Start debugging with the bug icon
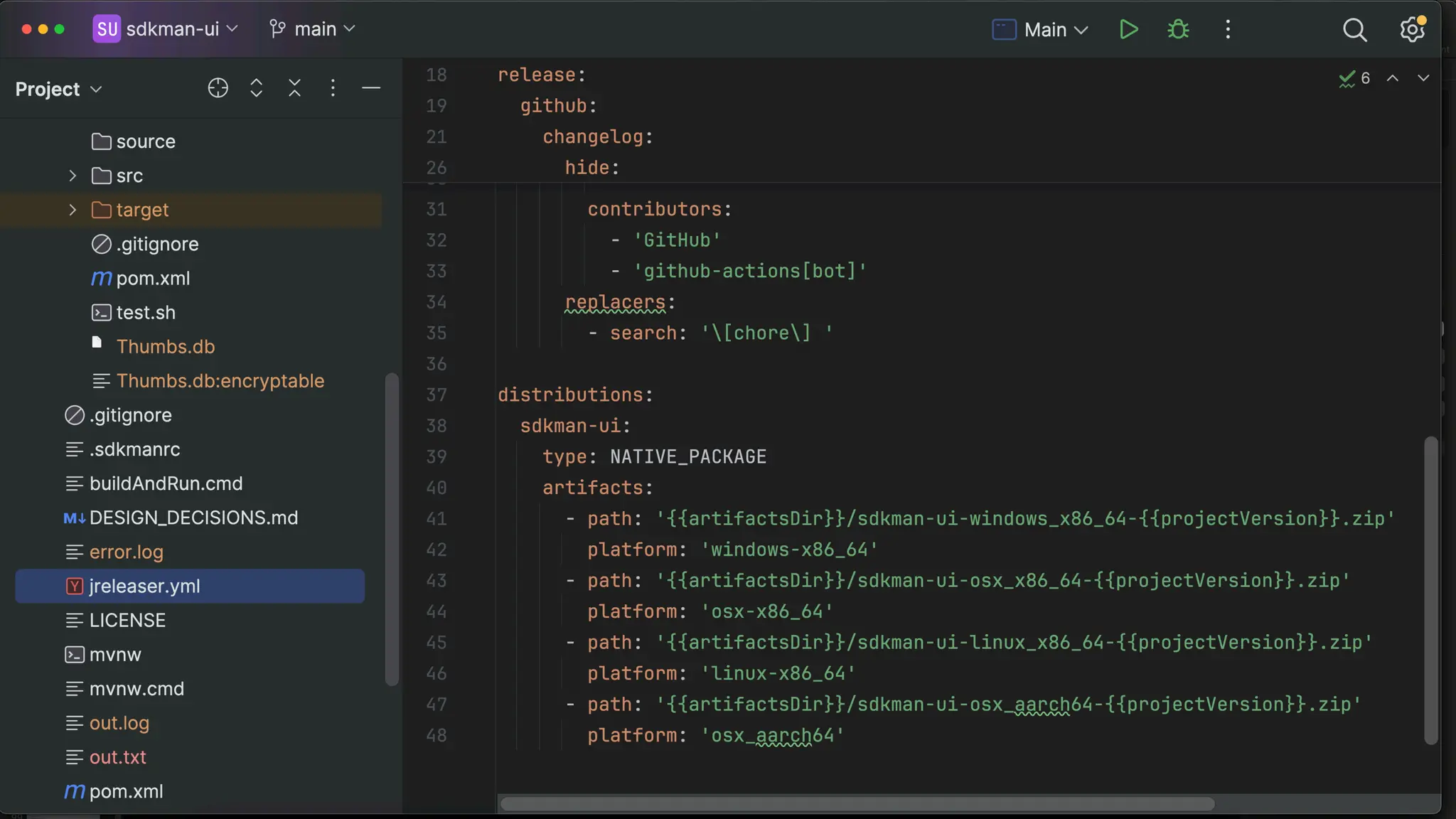Viewport: 1456px width, 819px height. (1178, 29)
